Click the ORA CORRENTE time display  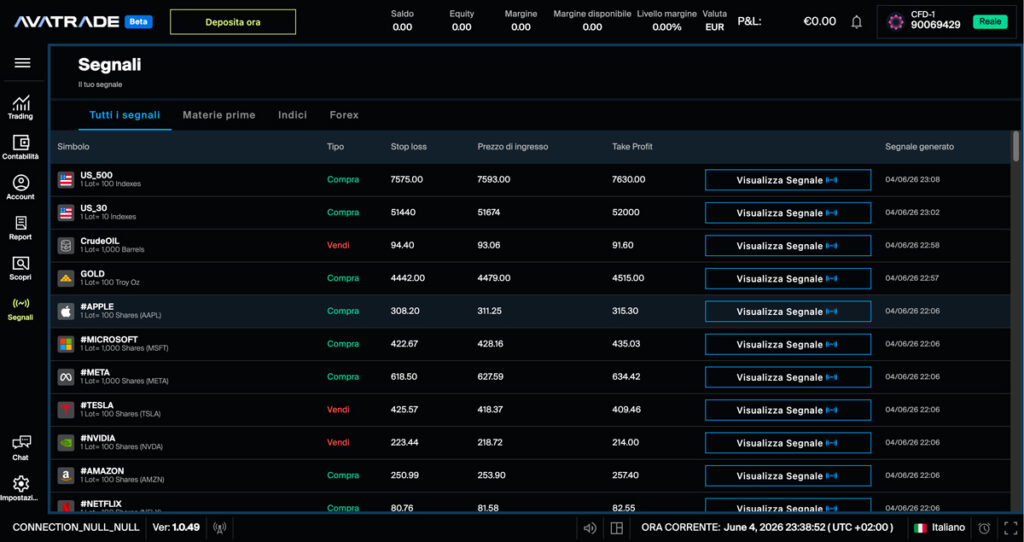(x=767, y=528)
